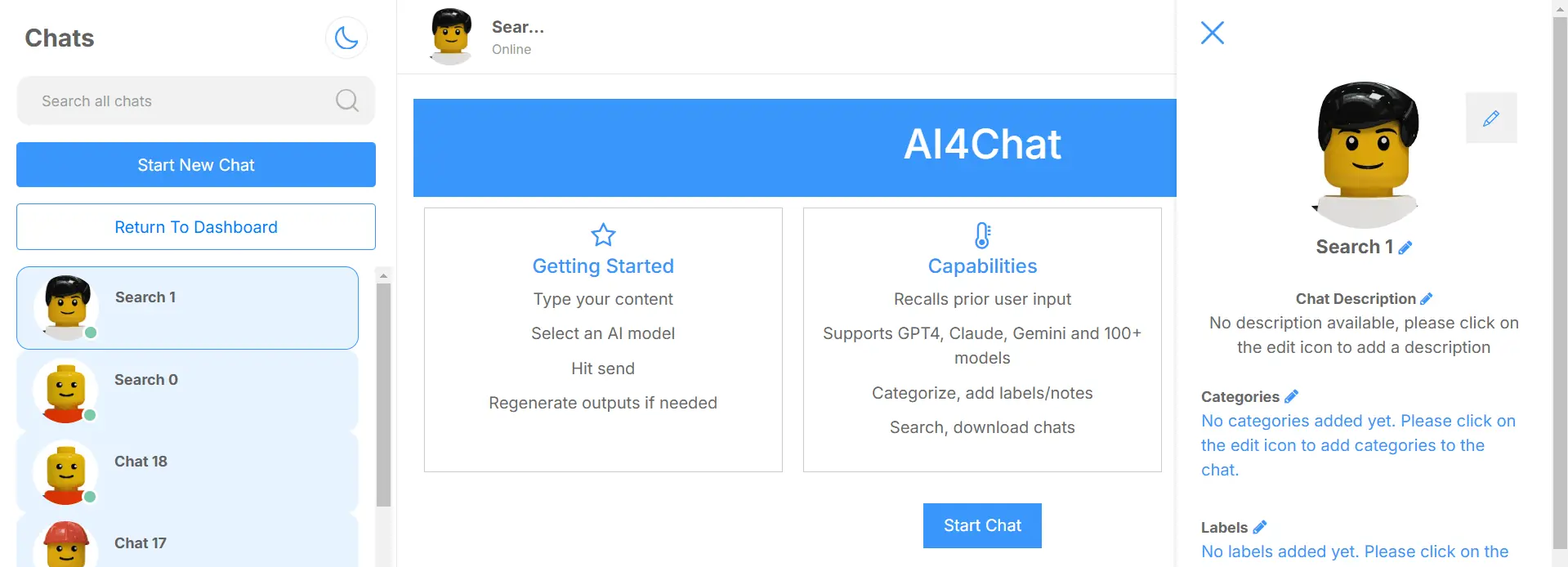
Task: Open the Chat 17 conversation
Action: (x=187, y=540)
